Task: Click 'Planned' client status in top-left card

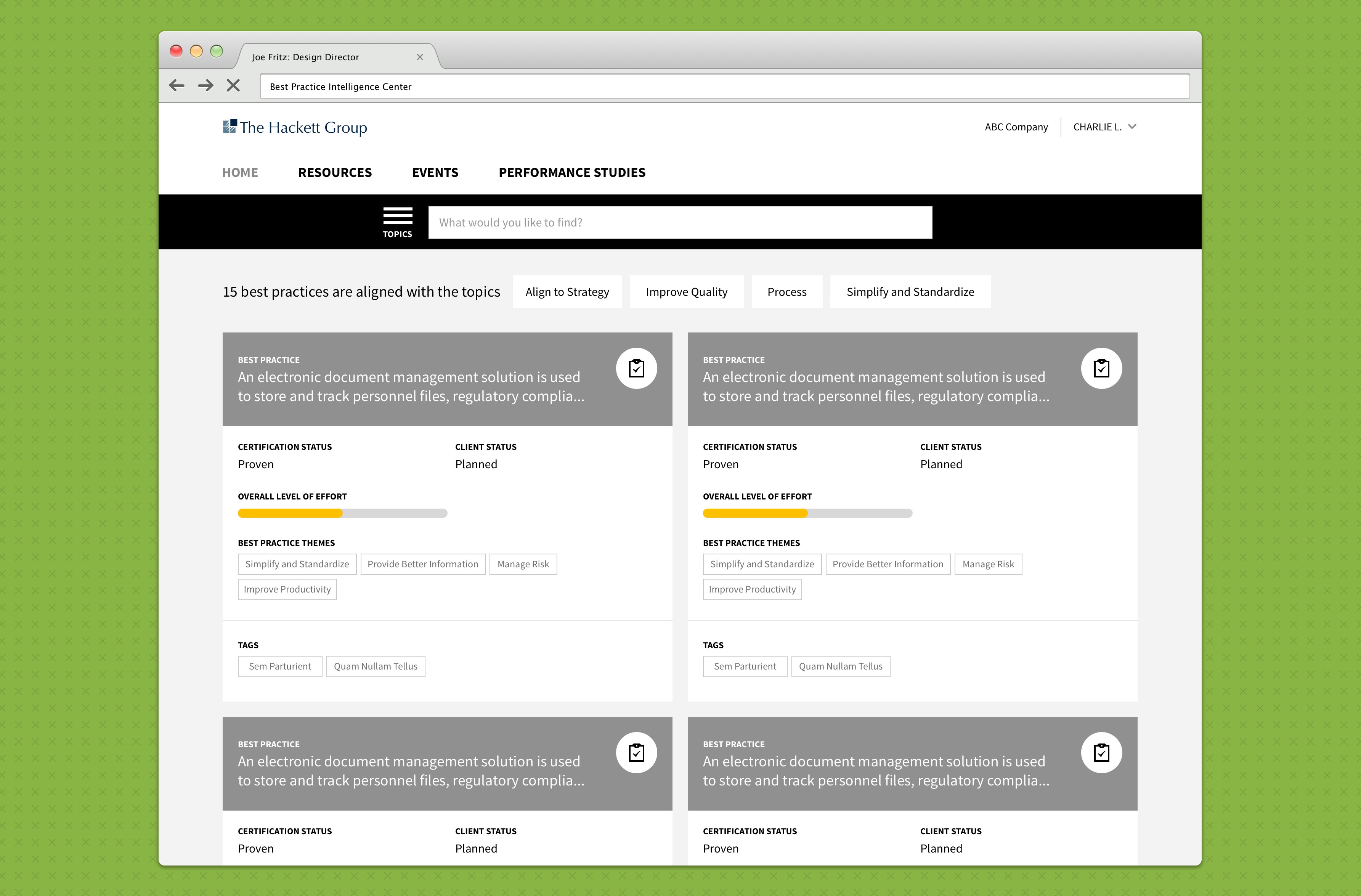Action: tap(477, 464)
